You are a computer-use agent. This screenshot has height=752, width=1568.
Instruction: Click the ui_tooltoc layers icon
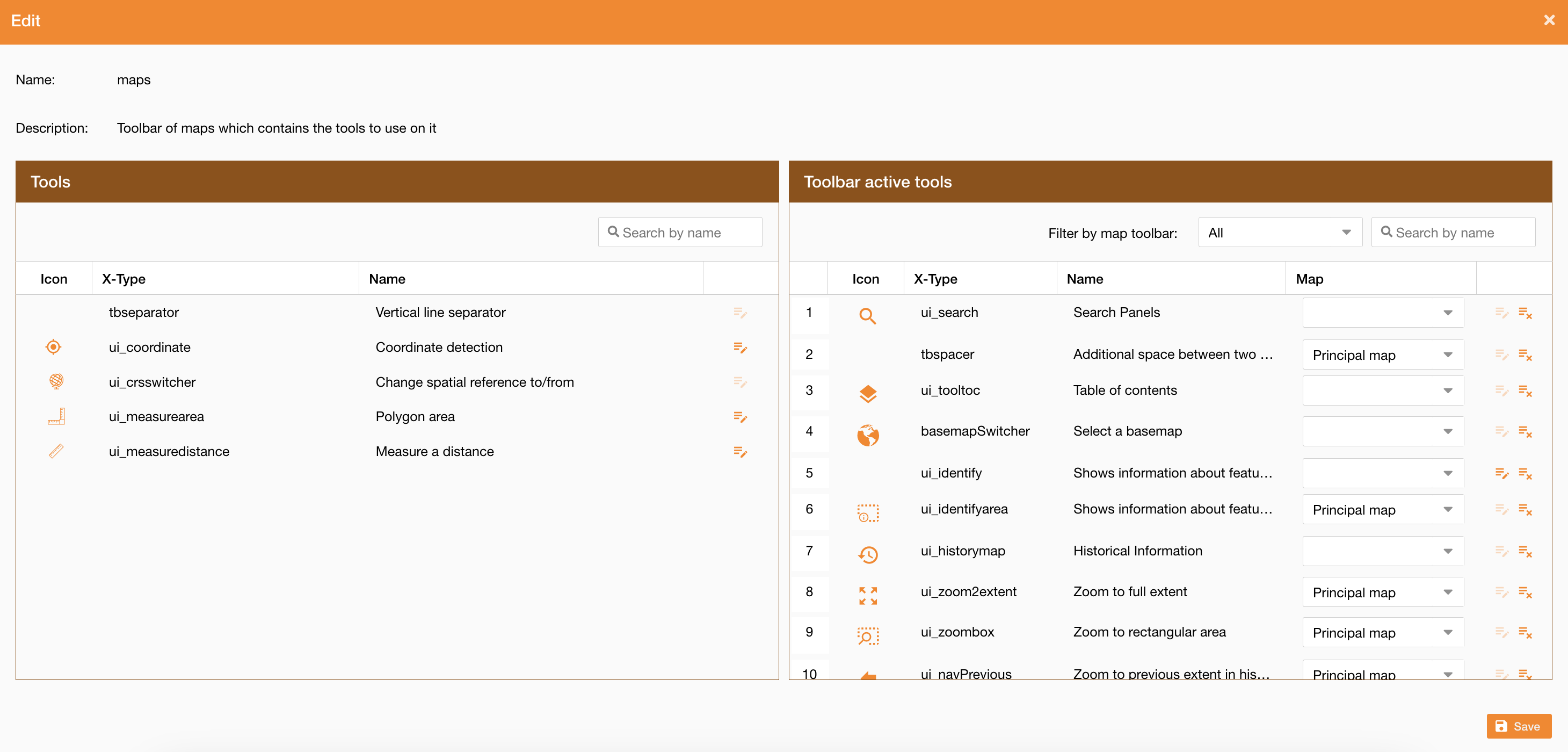(868, 394)
